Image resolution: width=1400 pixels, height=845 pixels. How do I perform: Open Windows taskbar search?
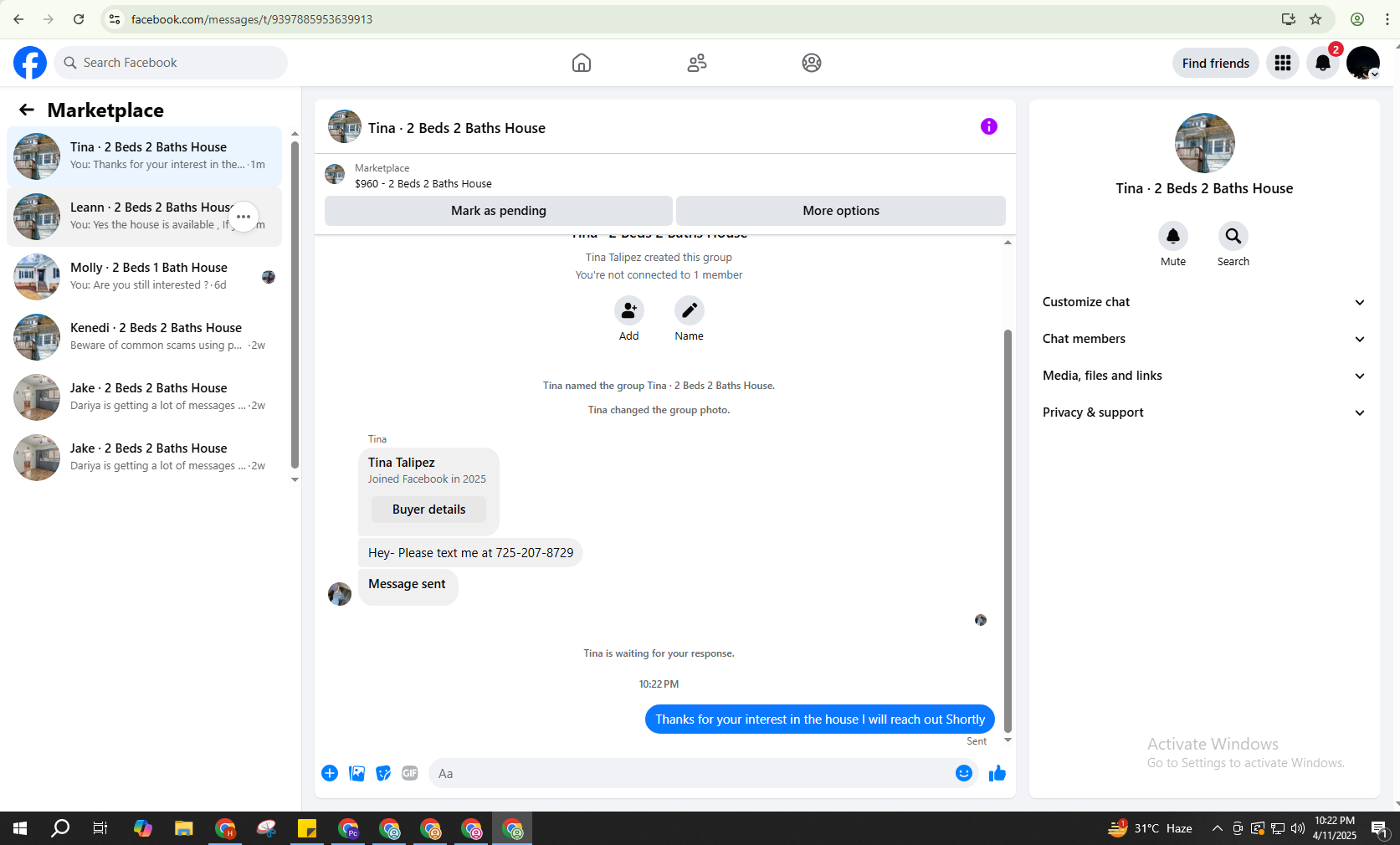(60, 828)
